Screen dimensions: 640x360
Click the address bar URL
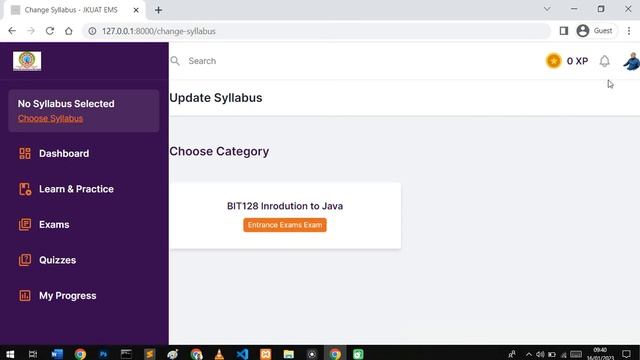point(158,31)
